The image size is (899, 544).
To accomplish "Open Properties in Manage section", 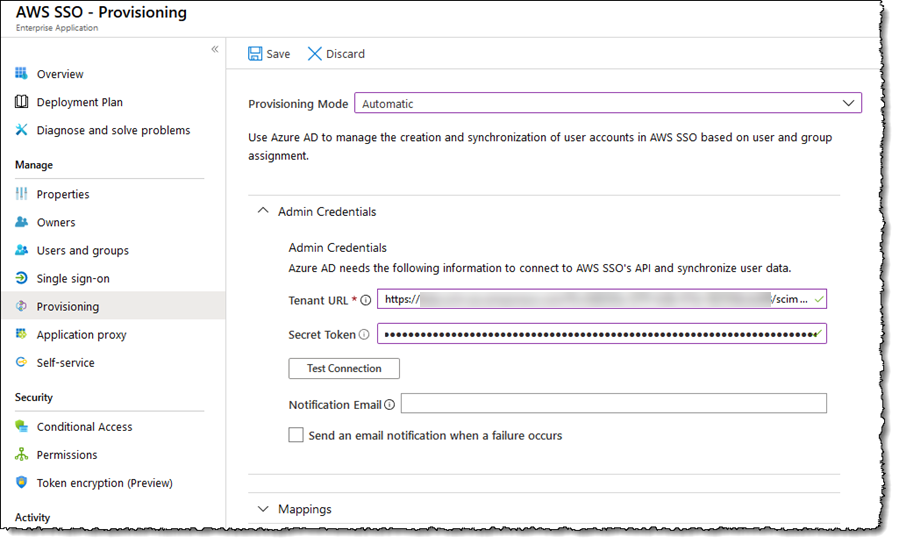I will [x=63, y=194].
